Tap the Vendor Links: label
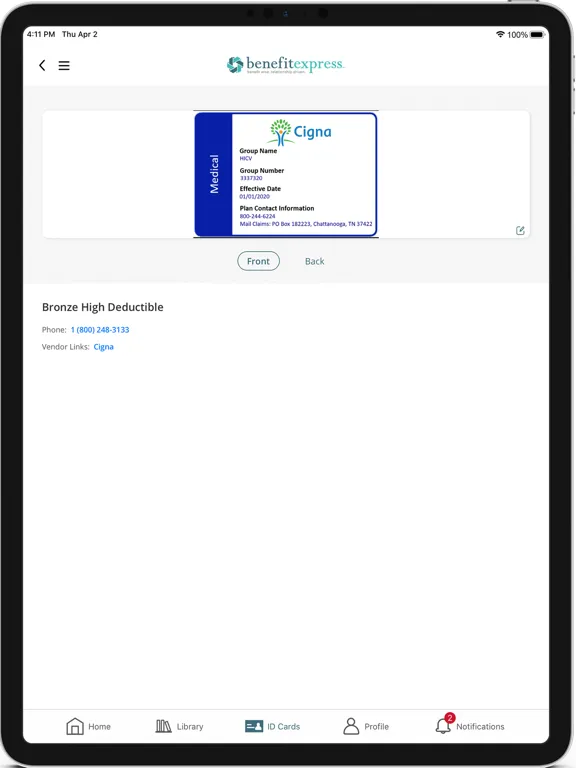This screenshot has width=576, height=768. [x=66, y=347]
